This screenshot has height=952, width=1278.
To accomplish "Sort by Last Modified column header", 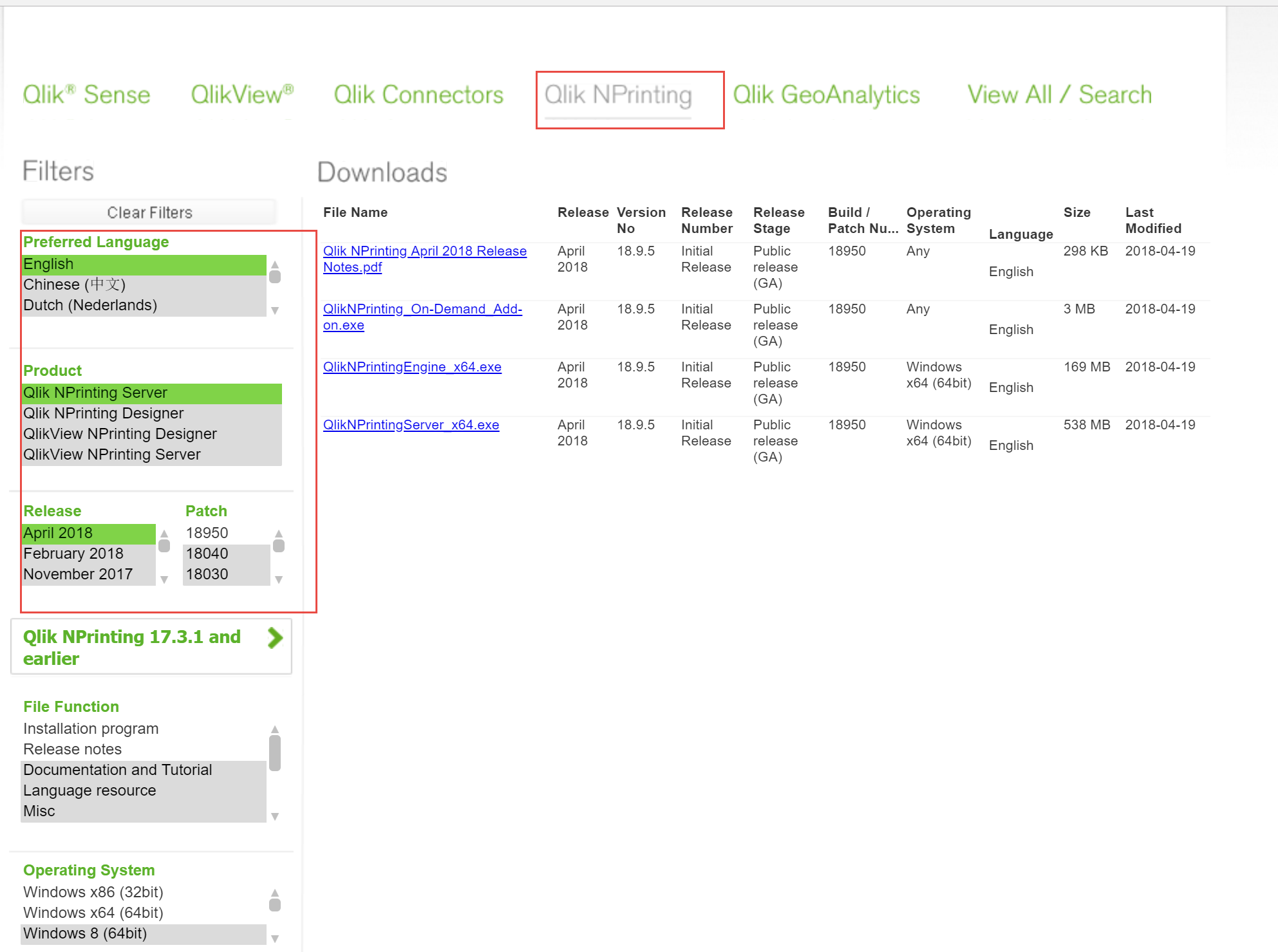I will click(x=1153, y=220).
